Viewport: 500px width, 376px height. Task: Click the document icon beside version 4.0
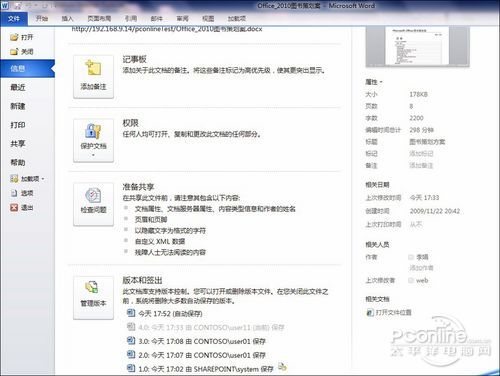(x=131, y=327)
